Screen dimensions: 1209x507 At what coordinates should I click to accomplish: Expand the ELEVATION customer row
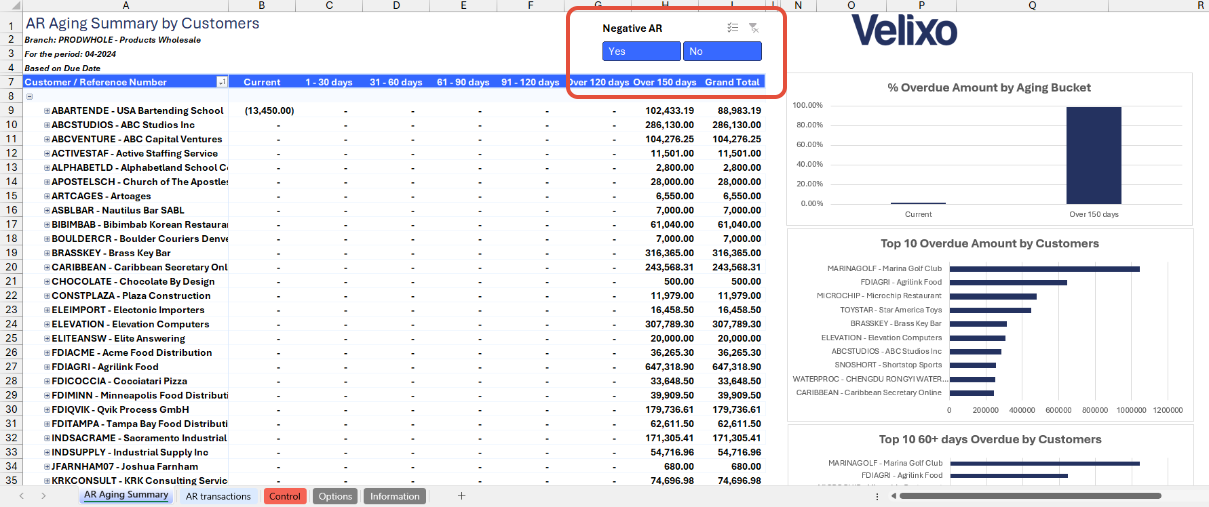pos(47,324)
